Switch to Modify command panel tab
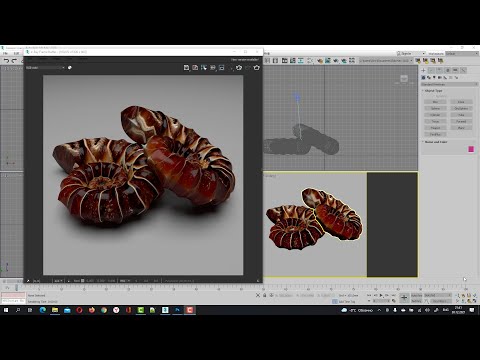Viewport: 480px width, 360px height. [x=431, y=70]
